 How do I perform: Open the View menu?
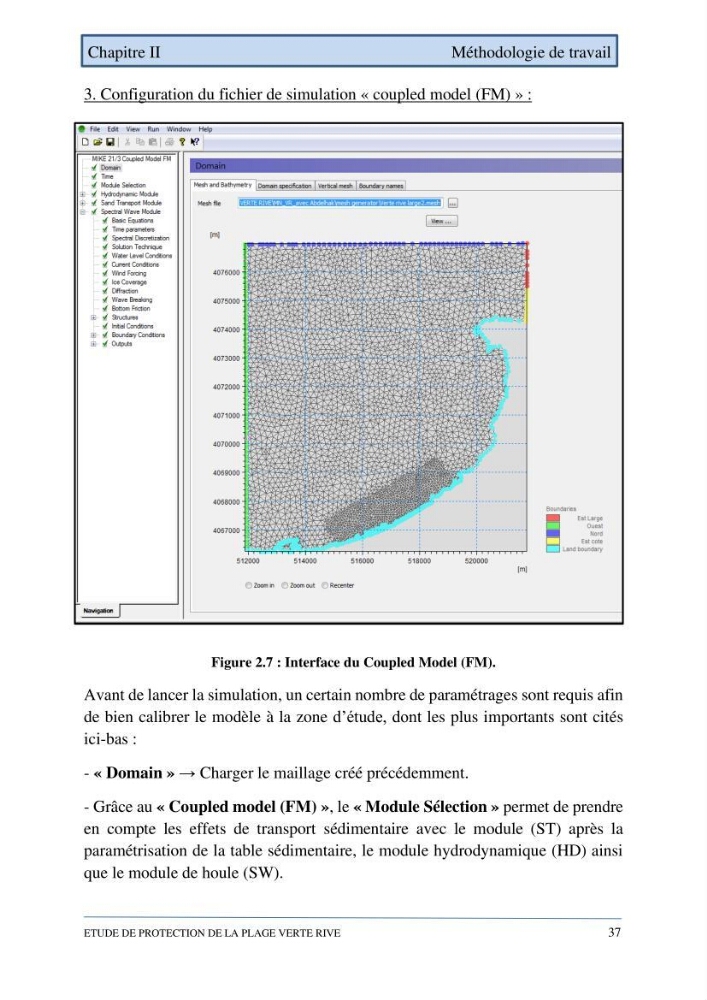coord(133,129)
